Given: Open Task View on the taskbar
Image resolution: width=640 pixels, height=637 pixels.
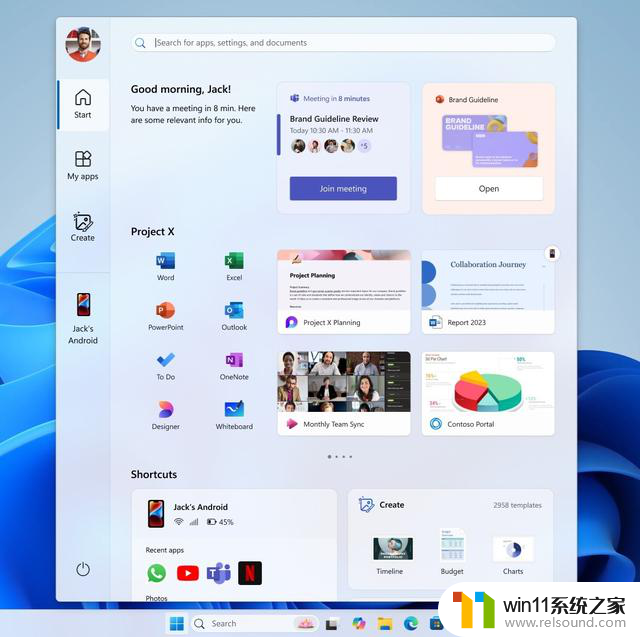Looking at the screenshot, I should 331,624.
